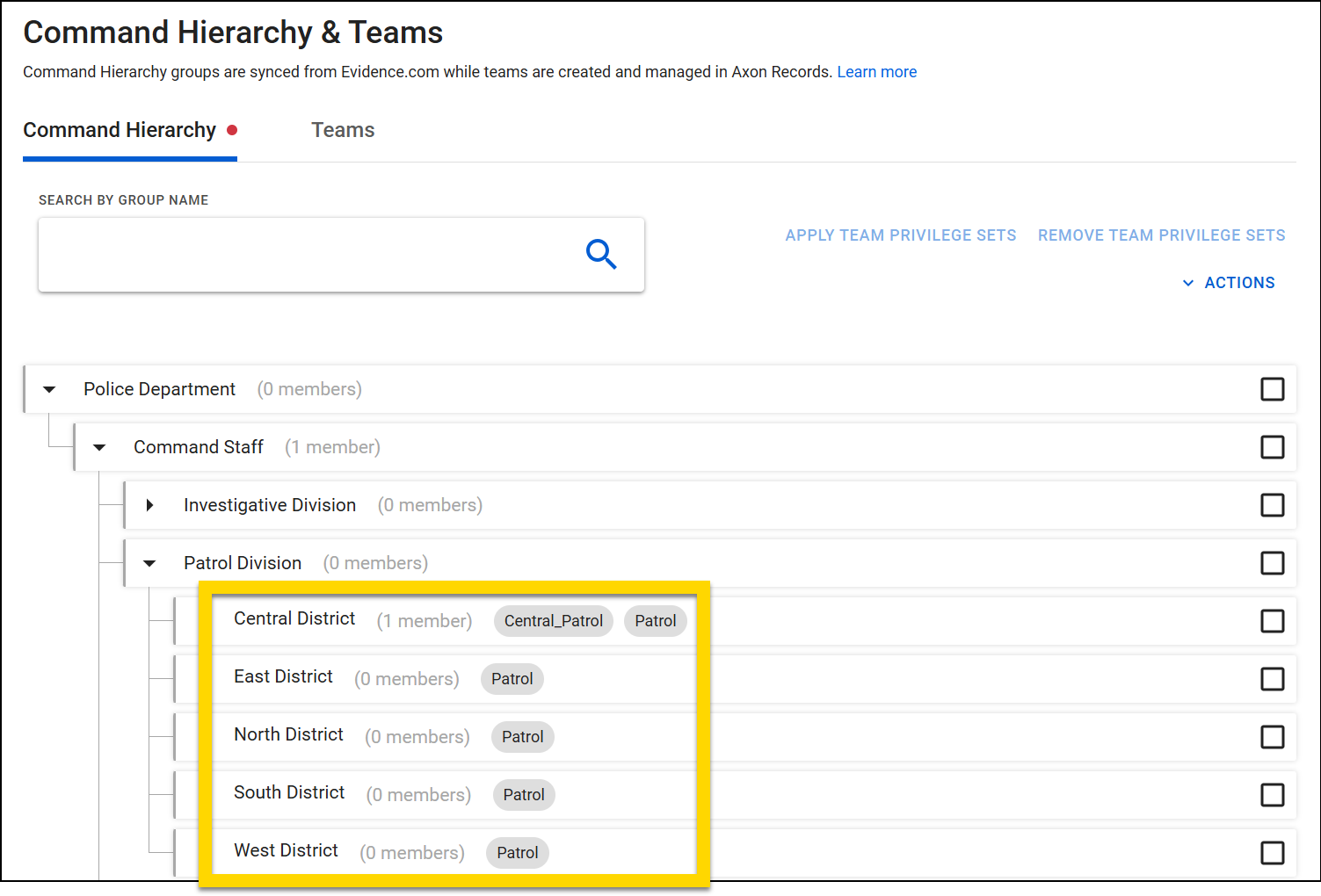The height and width of the screenshot is (896, 1321).
Task: Open the Actions dropdown menu
Action: [x=1229, y=283]
